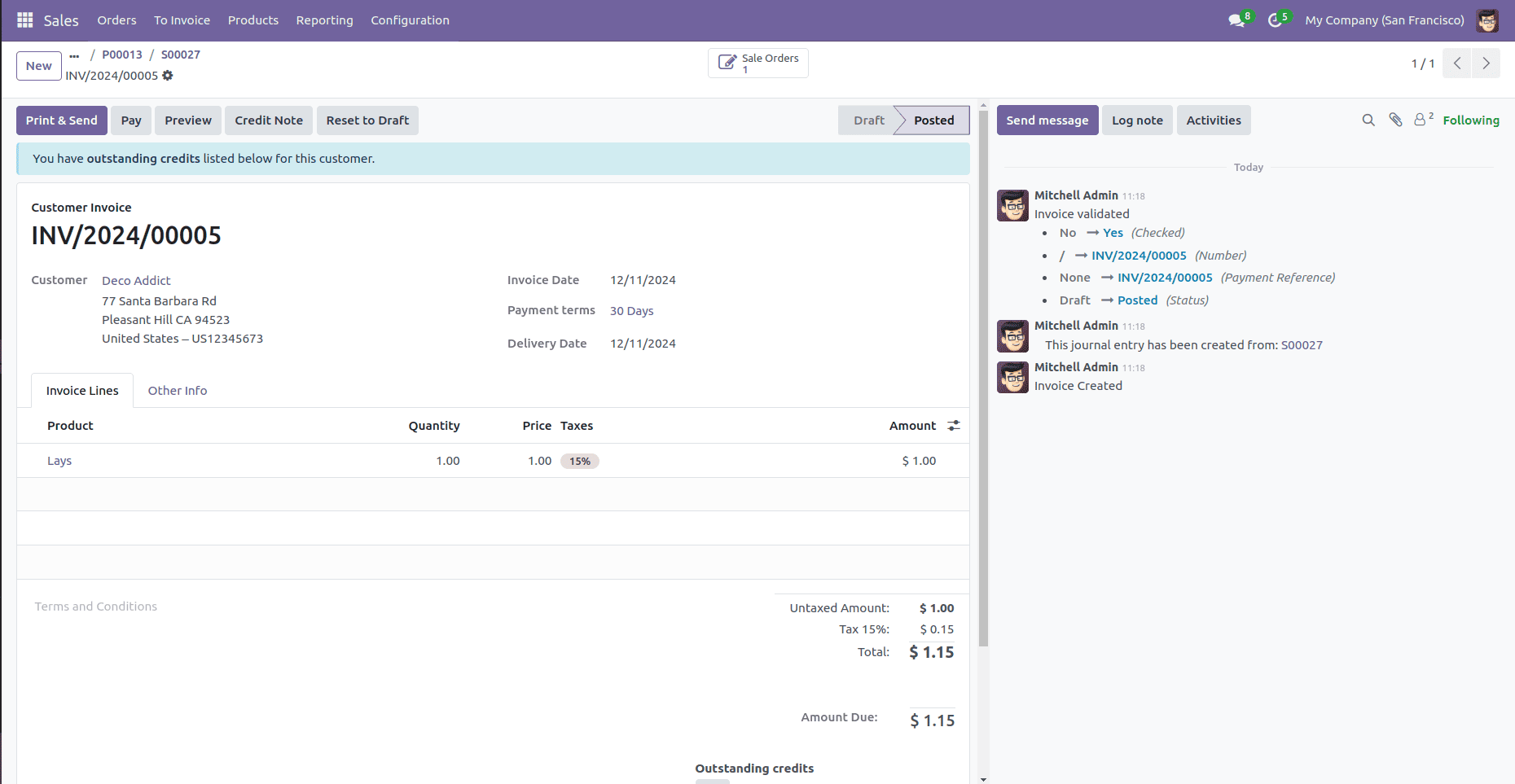The image size is (1515, 784).
Task: Click the 15% tax tag on Lays line
Action: 579,461
